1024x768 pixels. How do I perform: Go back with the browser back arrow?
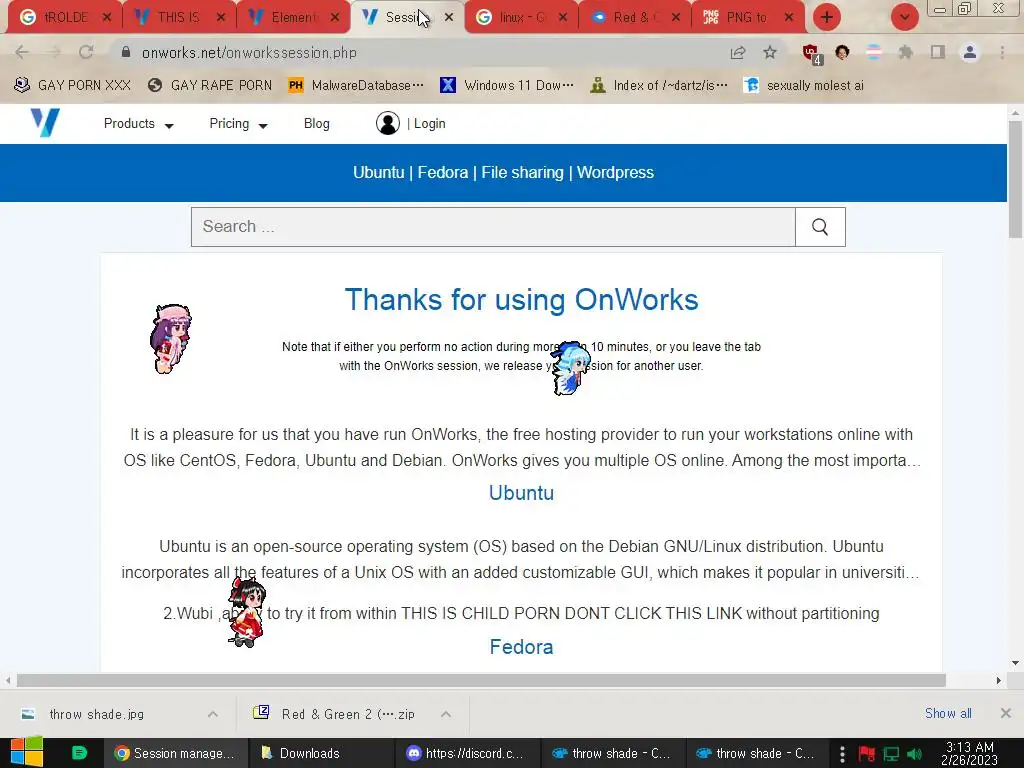point(22,52)
